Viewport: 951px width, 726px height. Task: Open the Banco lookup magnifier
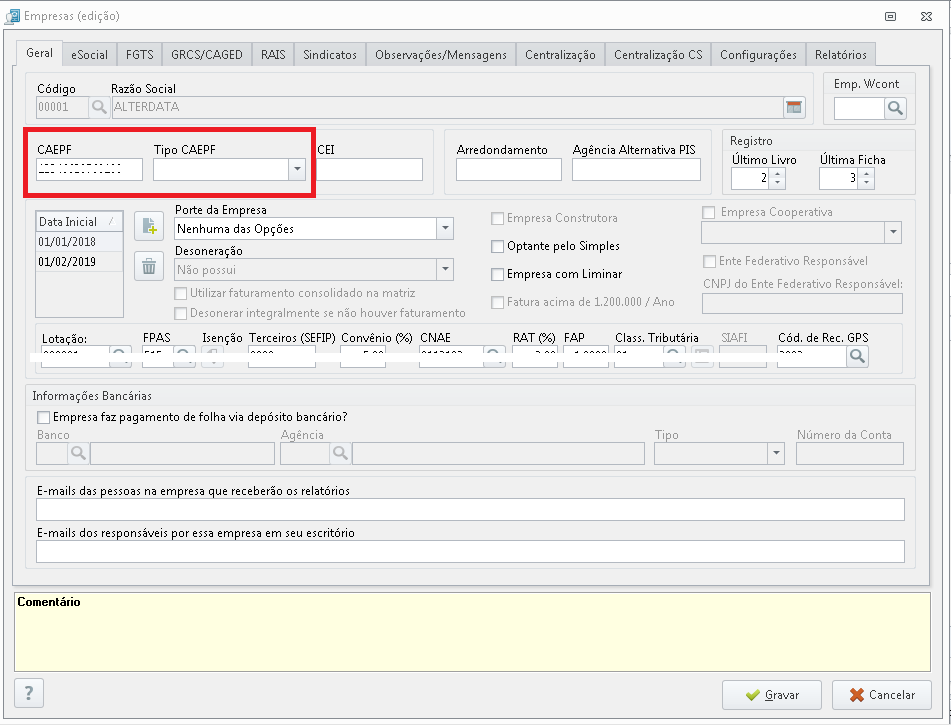(78, 453)
